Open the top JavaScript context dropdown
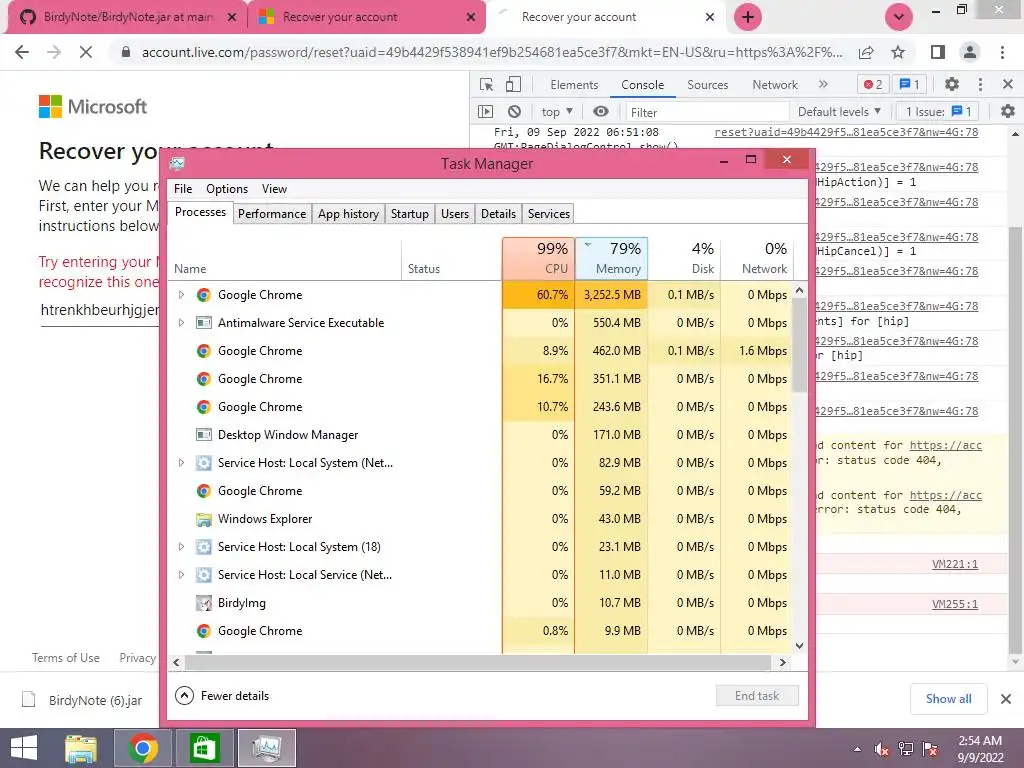The height and width of the screenshot is (768, 1024). [557, 112]
